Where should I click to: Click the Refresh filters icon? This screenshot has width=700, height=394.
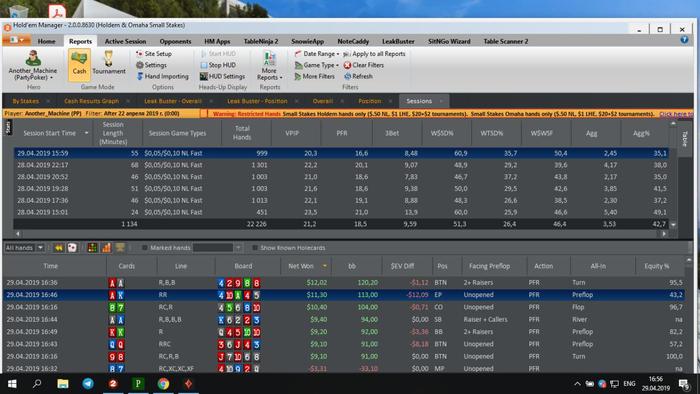(x=348, y=76)
